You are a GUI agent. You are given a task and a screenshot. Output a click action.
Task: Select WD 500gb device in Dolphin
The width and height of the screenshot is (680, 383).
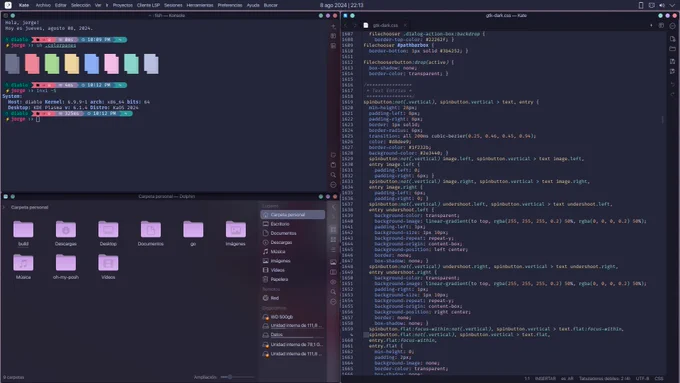293,317
